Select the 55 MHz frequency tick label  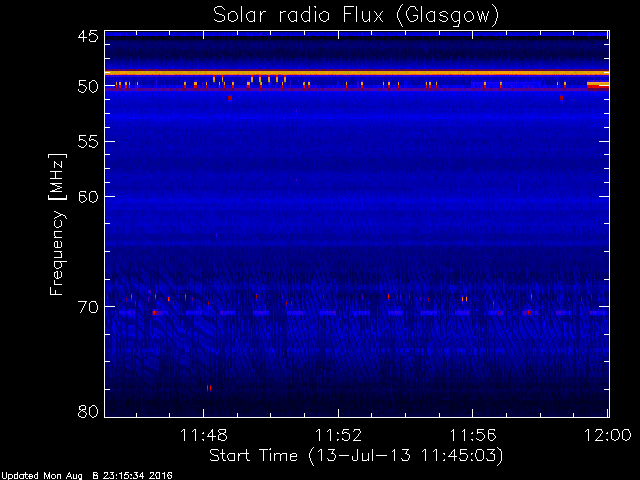point(88,142)
